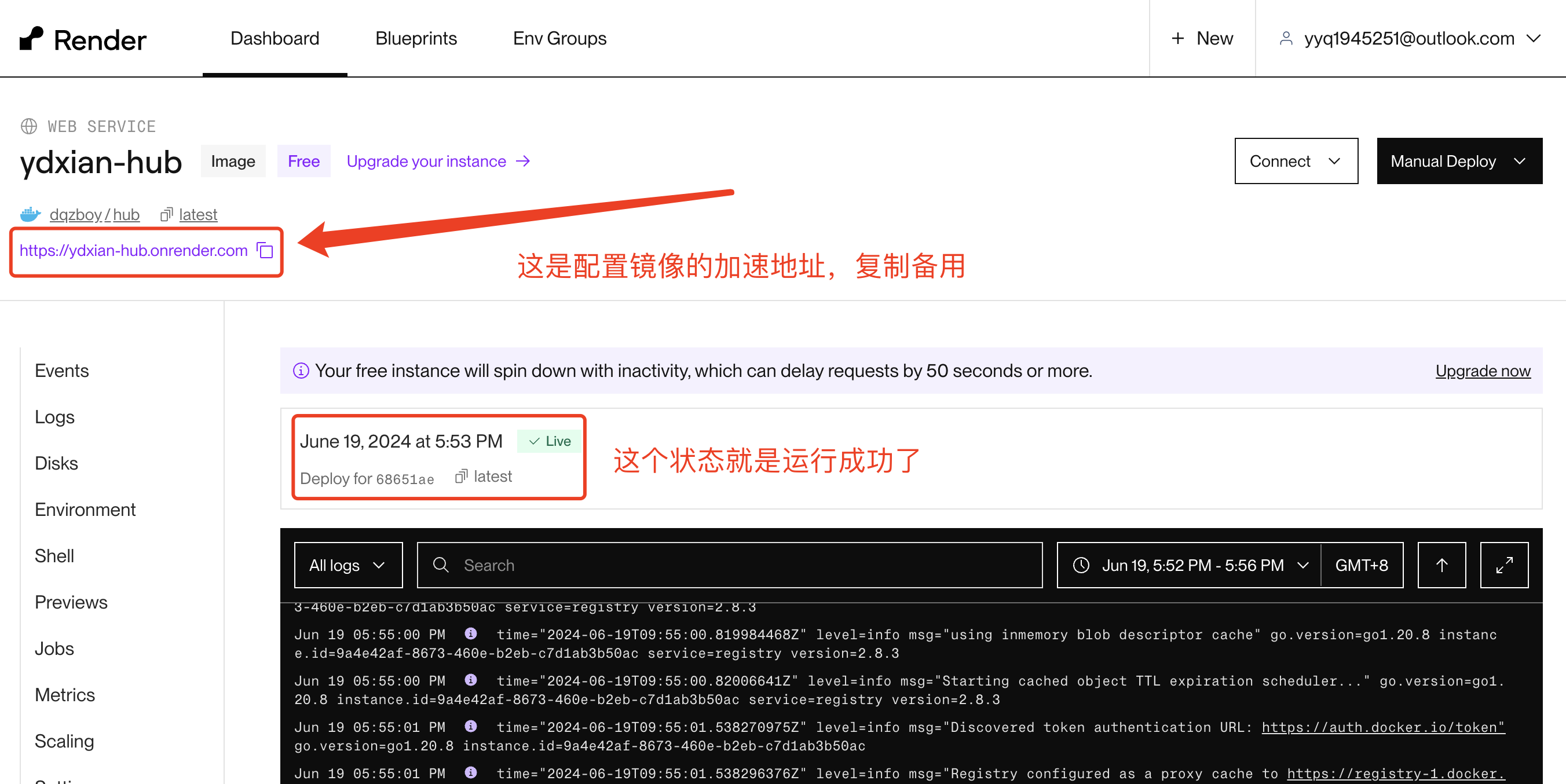Open the Connect dropdown
This screenshot has height=784, width=1566.
(1296, 161)
